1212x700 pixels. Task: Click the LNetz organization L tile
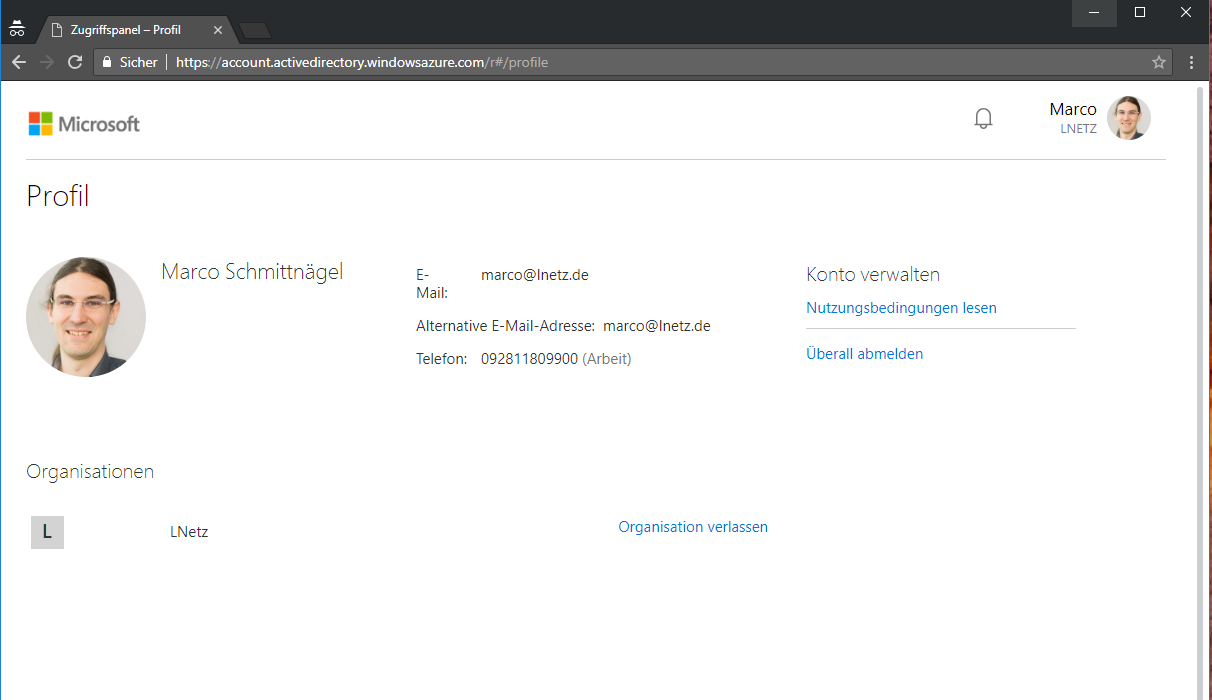click(47, 532)
